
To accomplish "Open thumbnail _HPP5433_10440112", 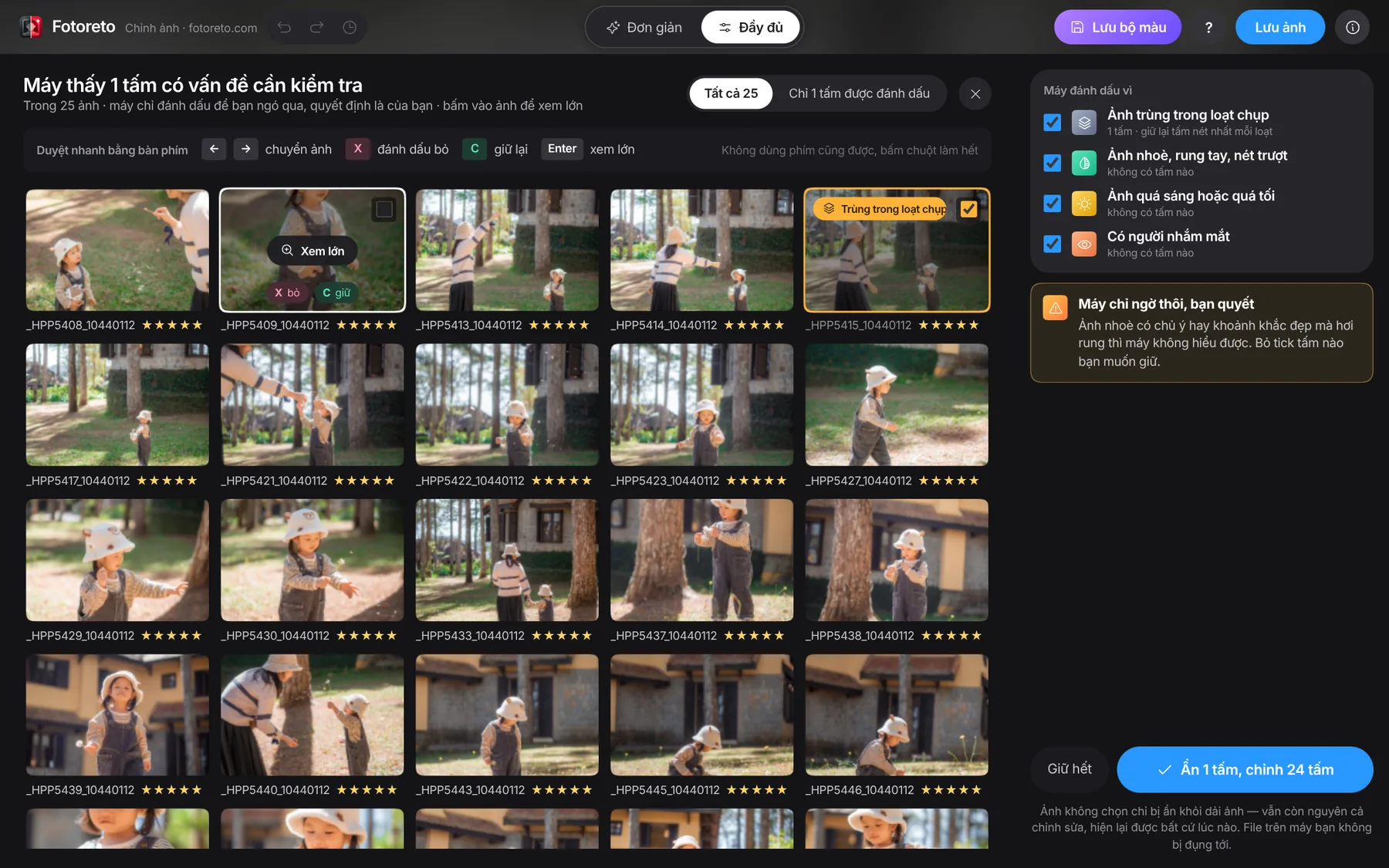I will click(507, 560).
